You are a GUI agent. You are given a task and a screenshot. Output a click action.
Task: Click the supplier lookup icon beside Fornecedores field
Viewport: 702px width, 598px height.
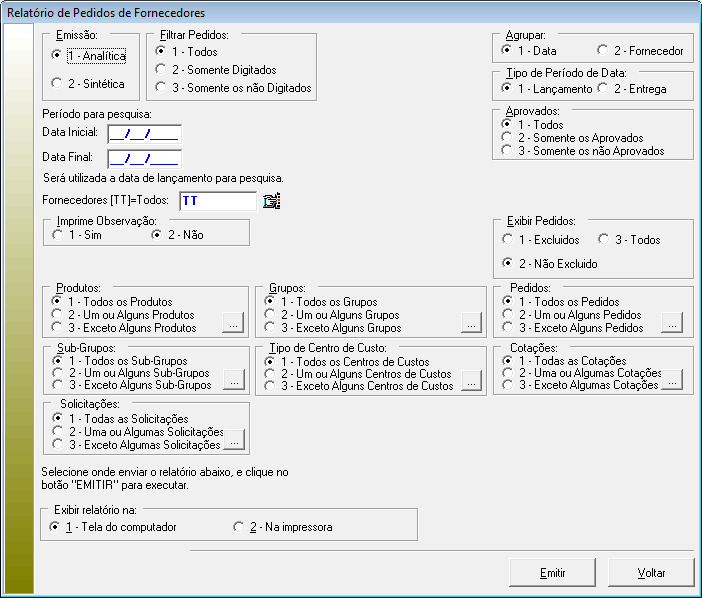coord(271,201)
